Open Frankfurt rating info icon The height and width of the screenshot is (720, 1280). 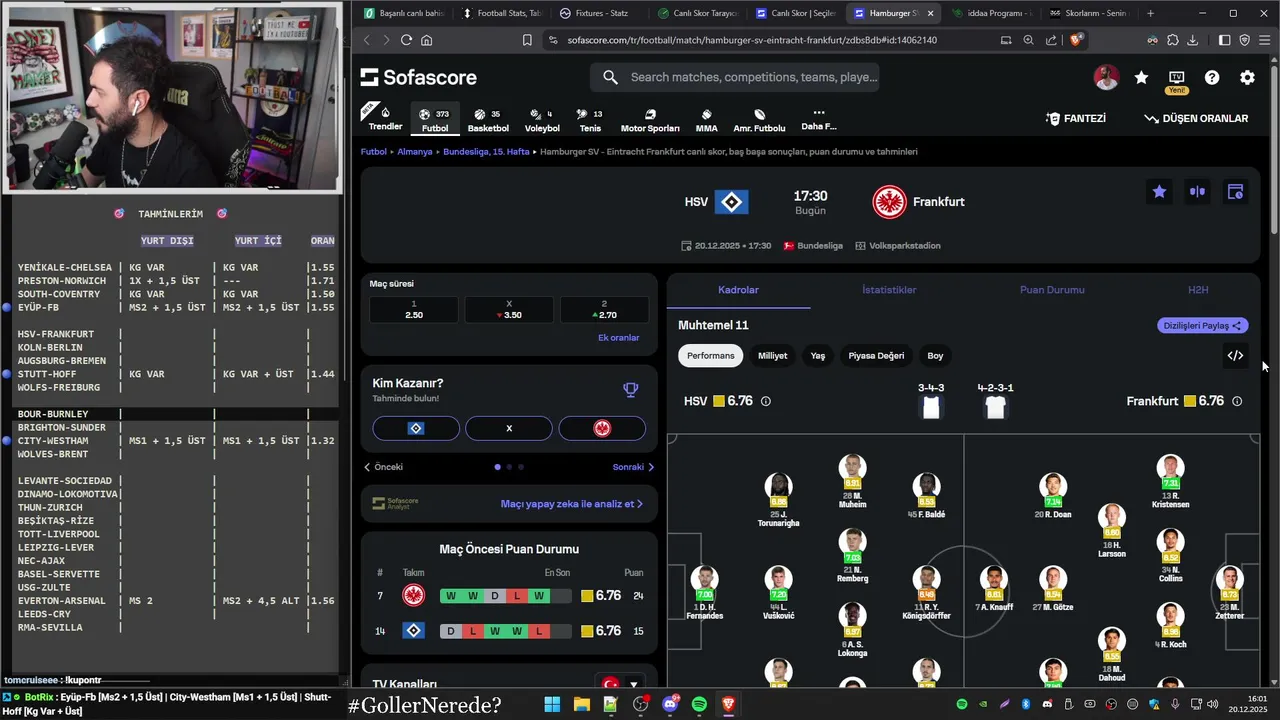tap(1237, 401)
